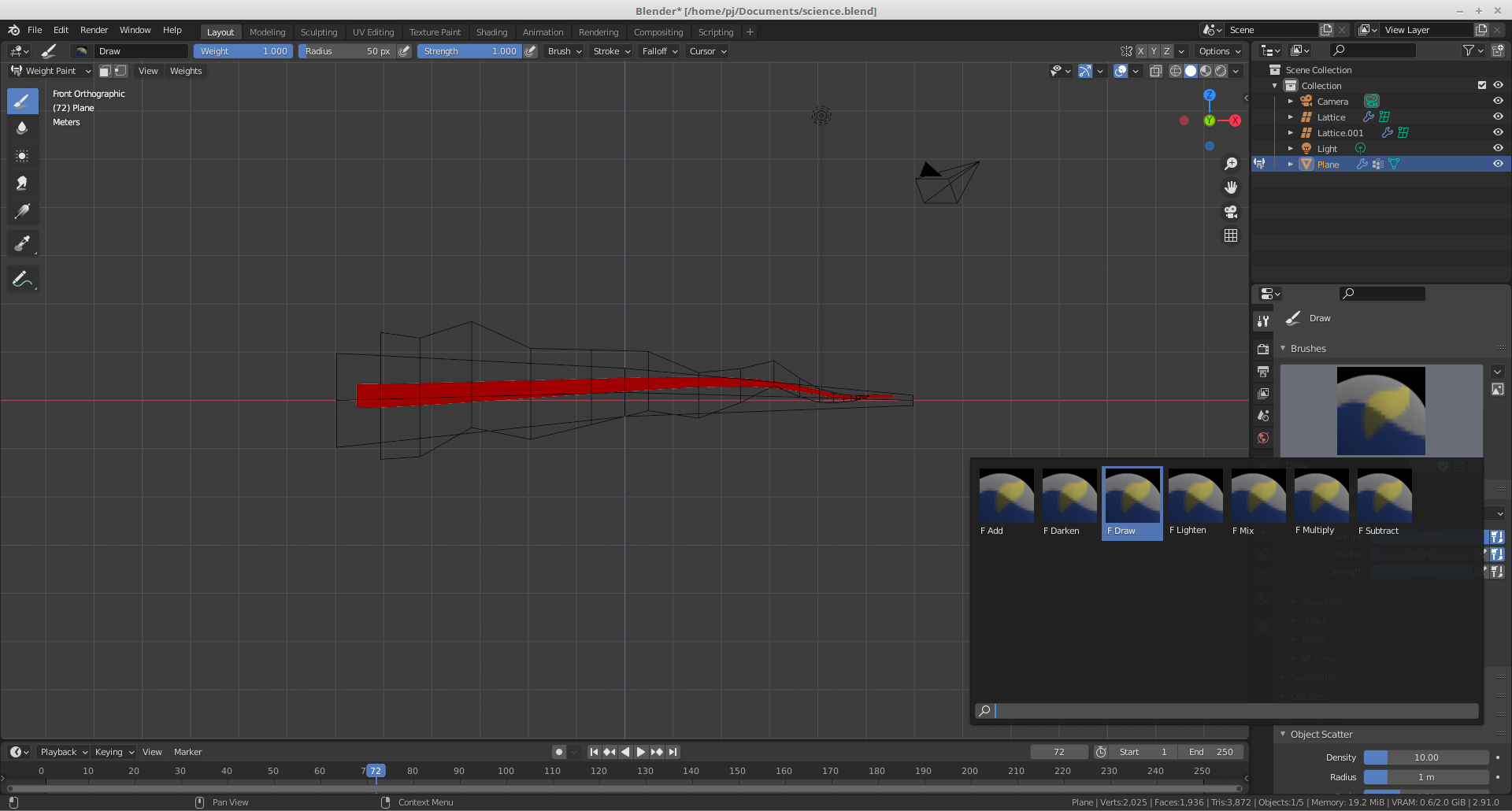This screenshot has height=811, width=1512.
Task: Toggle camera view icon in viewport
Action: (x=1231, y=212)
